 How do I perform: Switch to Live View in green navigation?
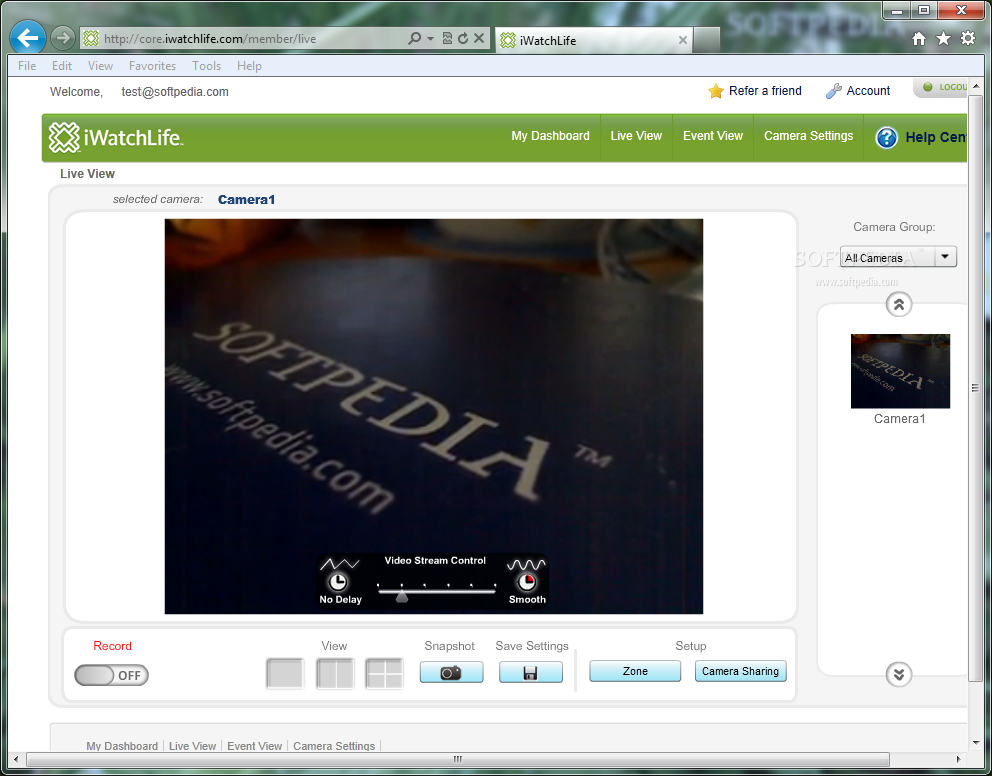[x=636, y=136]
